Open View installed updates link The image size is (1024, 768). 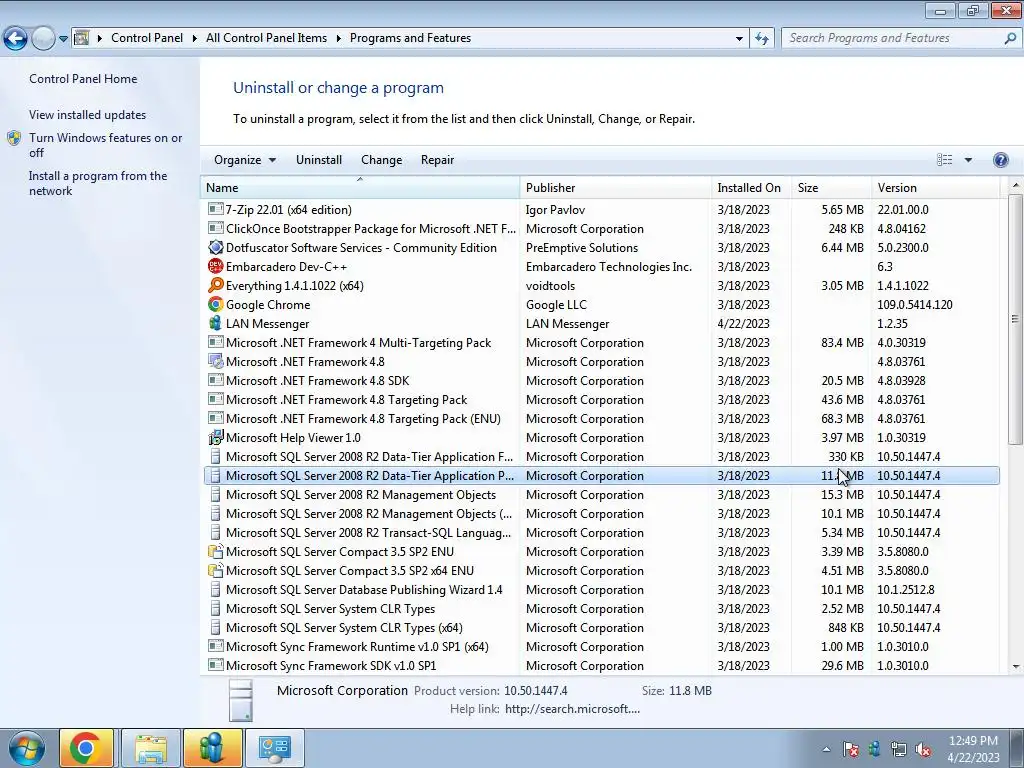[x=88, y=115]
